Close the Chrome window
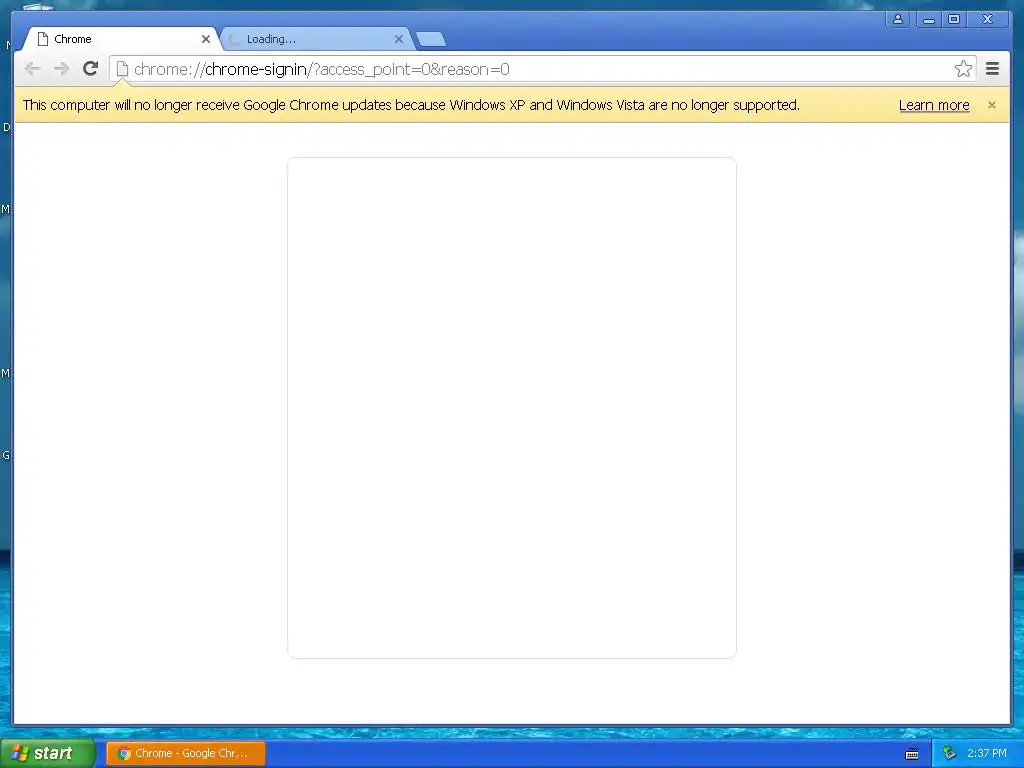The height and width of the screenshot is (768, 1024). tap(987, 19)
